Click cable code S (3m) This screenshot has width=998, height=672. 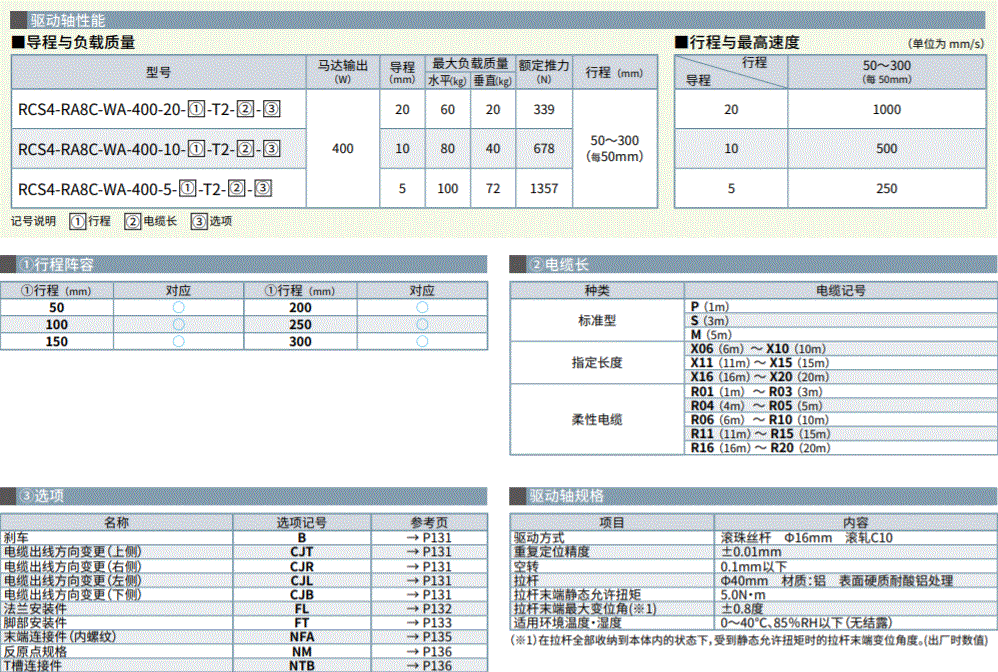[x=710, y=321]
